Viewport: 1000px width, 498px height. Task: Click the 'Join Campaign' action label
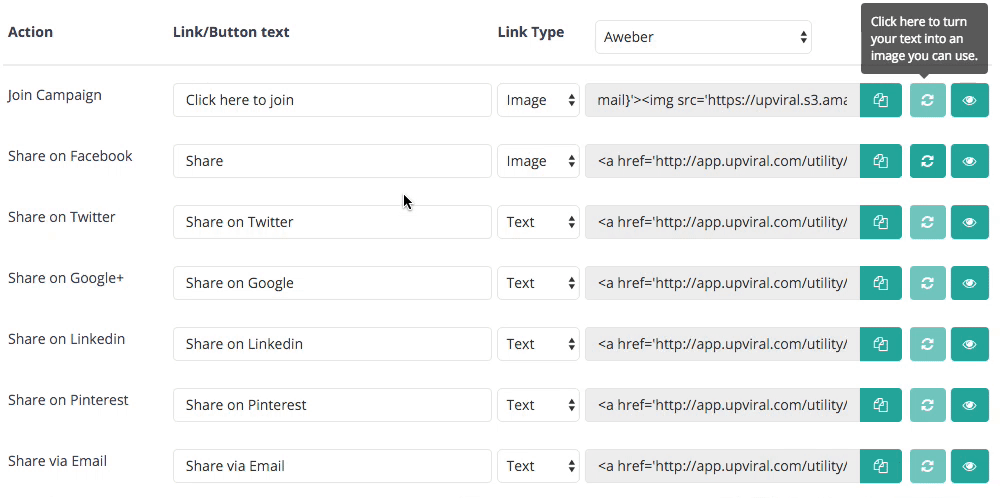pos(55,96)
